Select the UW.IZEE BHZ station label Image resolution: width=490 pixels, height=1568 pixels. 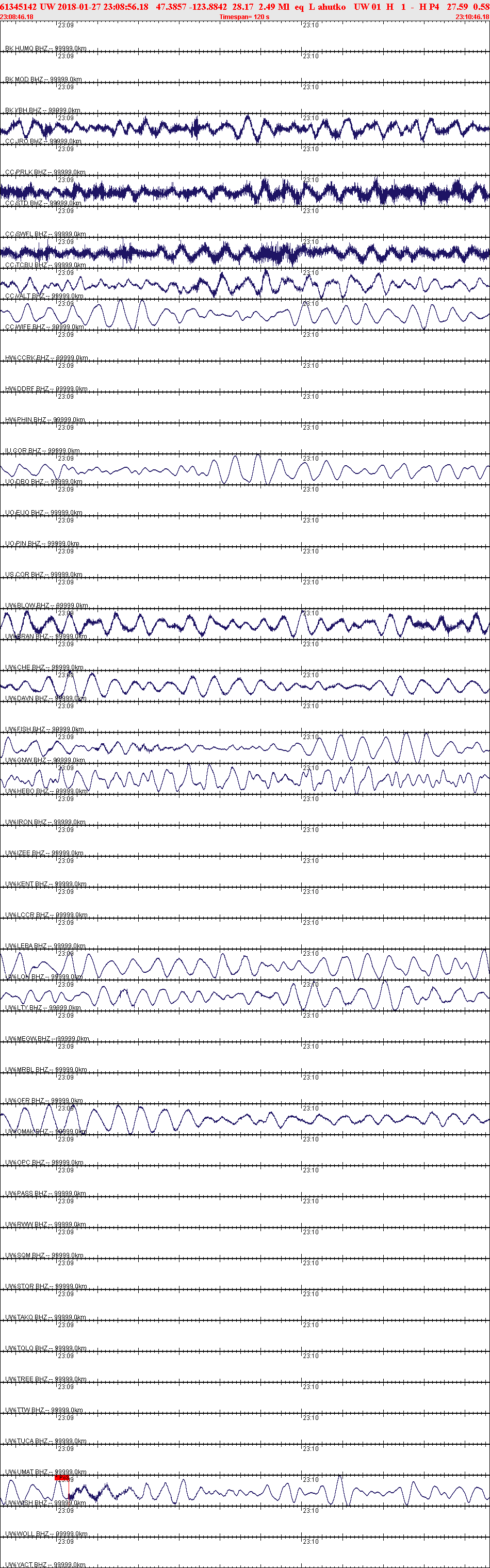click(x=44, y=854)
